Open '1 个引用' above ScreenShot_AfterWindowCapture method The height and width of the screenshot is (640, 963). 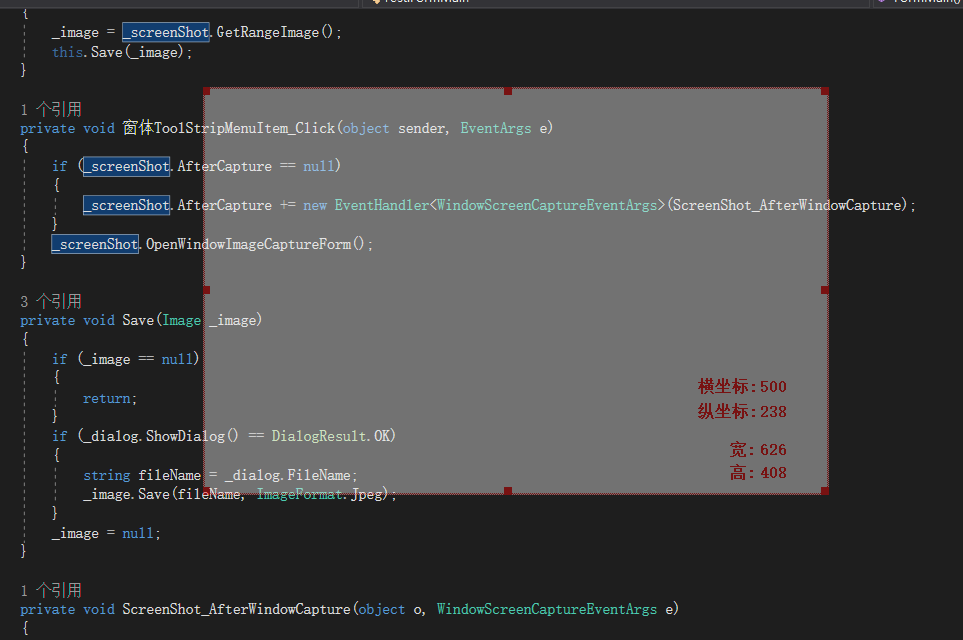click(x=51, y=590)
